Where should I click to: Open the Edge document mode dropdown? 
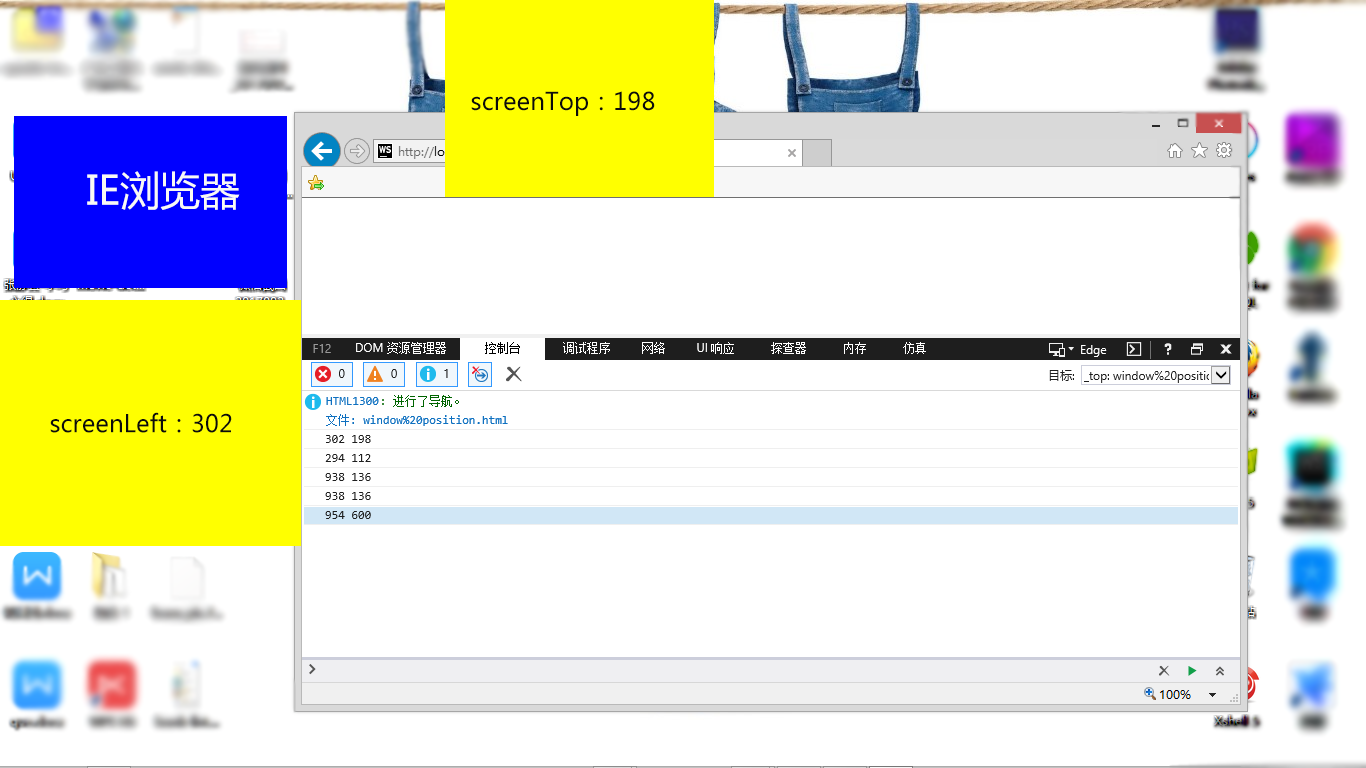tap(1078, 349)
